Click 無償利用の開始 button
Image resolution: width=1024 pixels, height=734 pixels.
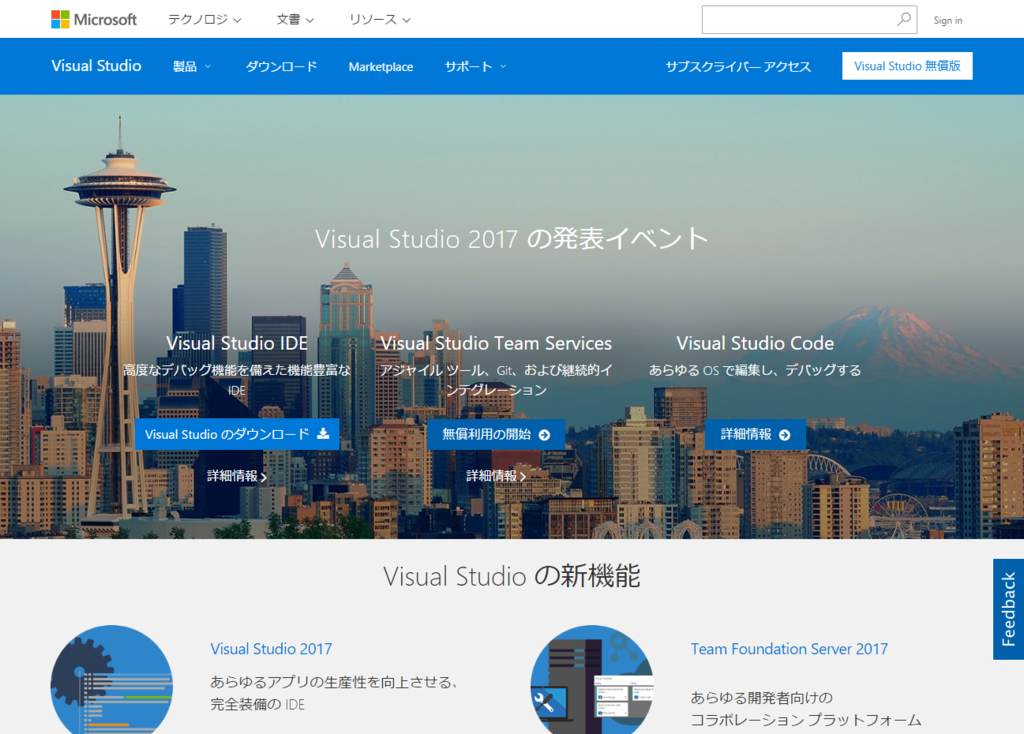coord(496,434)
